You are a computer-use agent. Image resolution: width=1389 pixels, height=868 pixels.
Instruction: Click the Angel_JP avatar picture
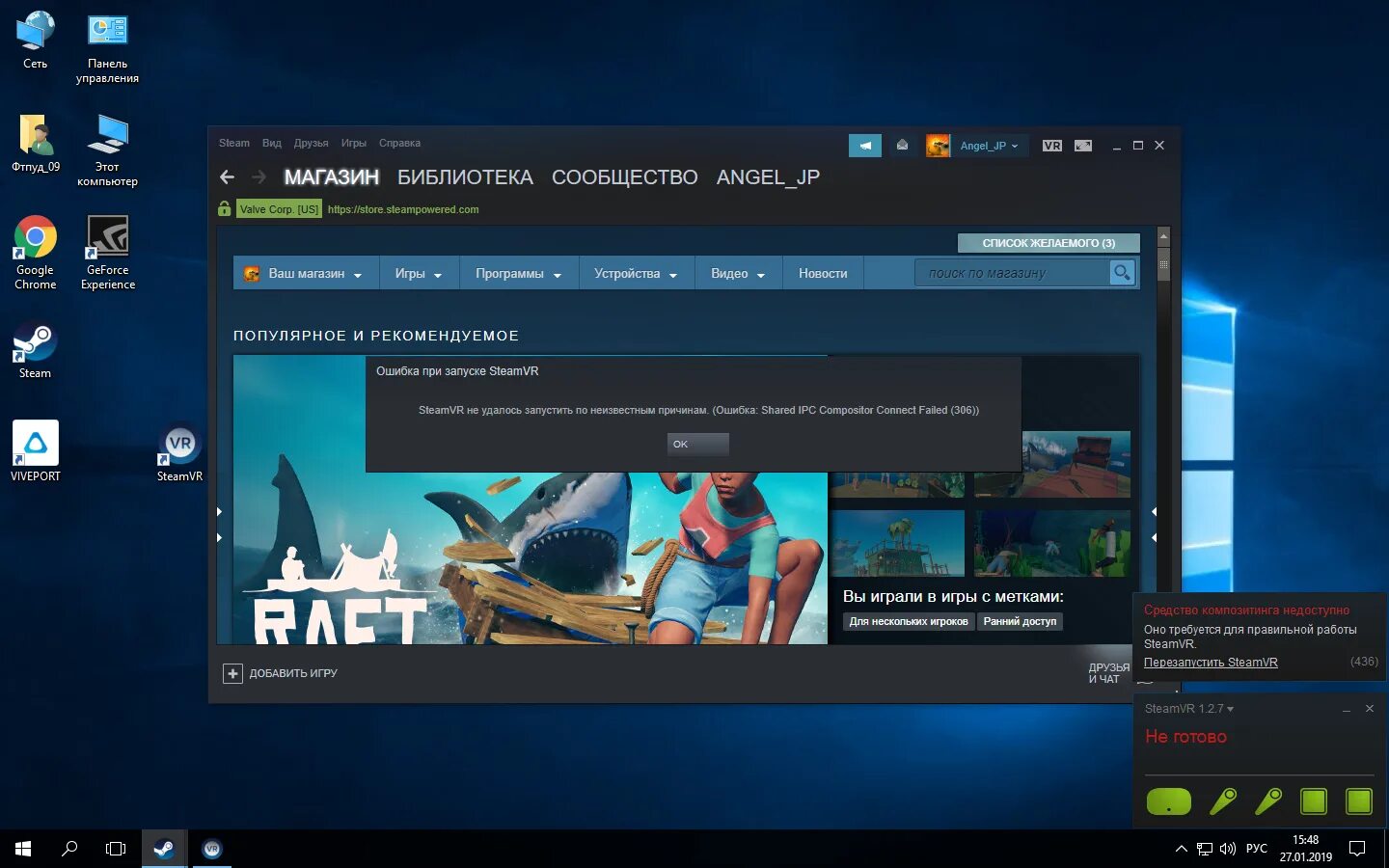[x=938, y=146]
